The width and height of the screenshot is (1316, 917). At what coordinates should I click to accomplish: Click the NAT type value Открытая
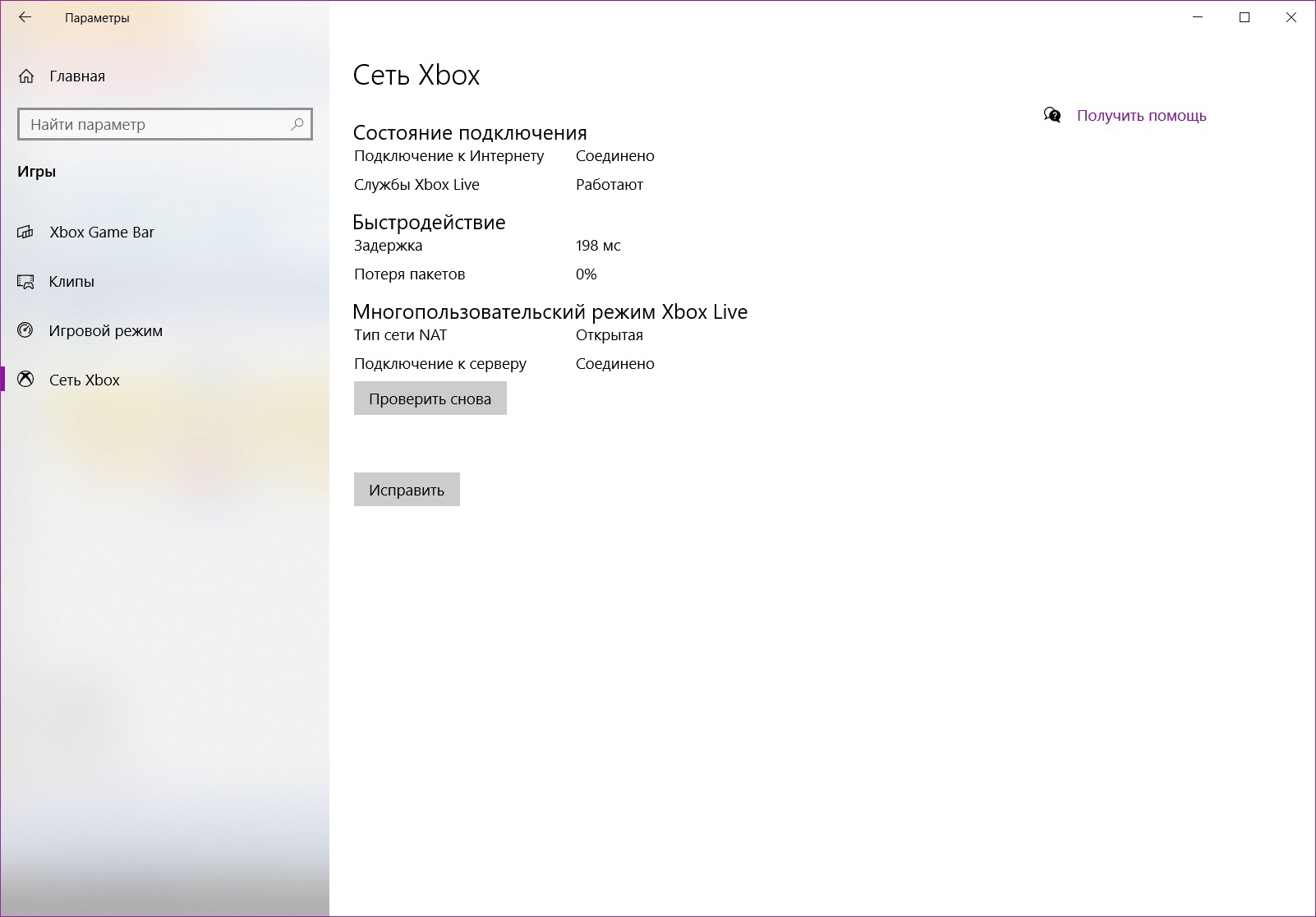coord(610,335)
